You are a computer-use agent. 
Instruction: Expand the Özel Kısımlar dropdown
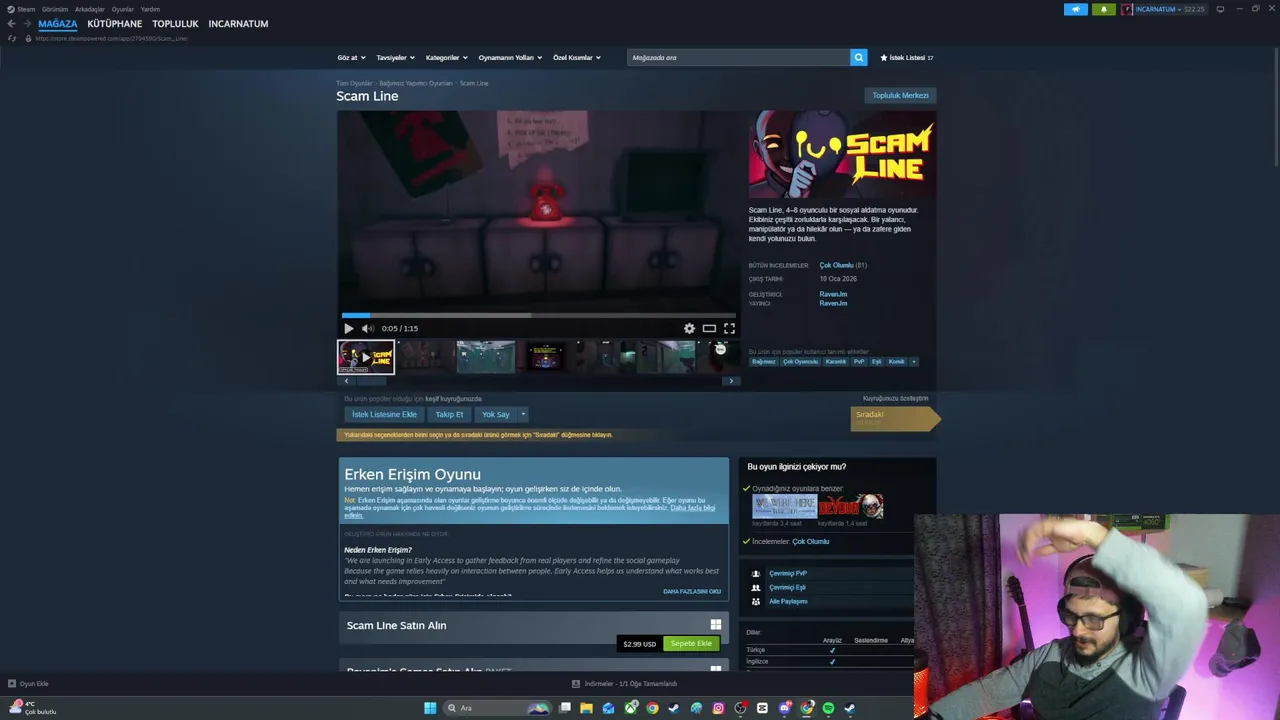[x=577, y=58]
